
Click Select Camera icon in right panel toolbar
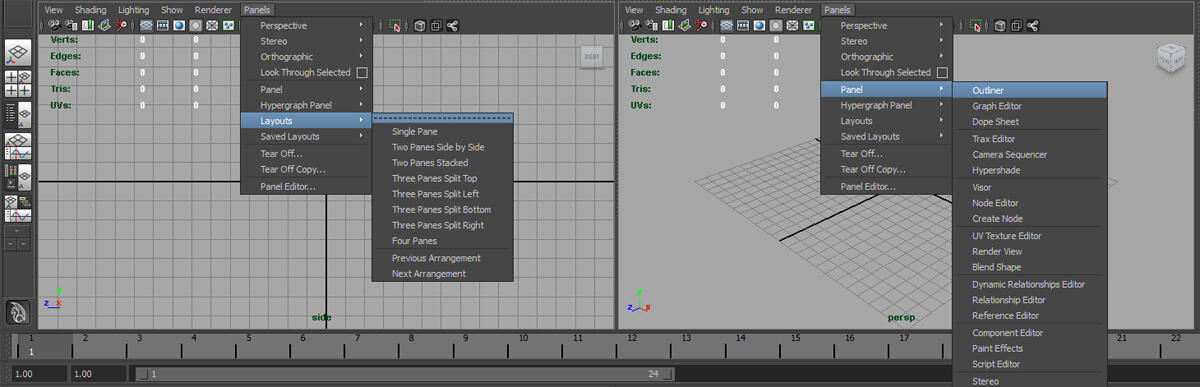point(634,25)
